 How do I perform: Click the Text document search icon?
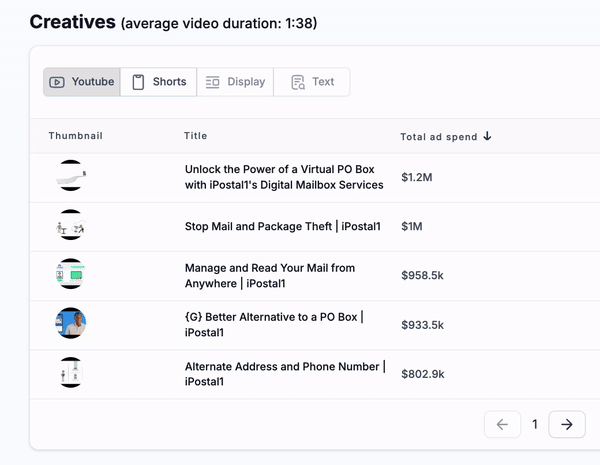[x=298, y=82]
